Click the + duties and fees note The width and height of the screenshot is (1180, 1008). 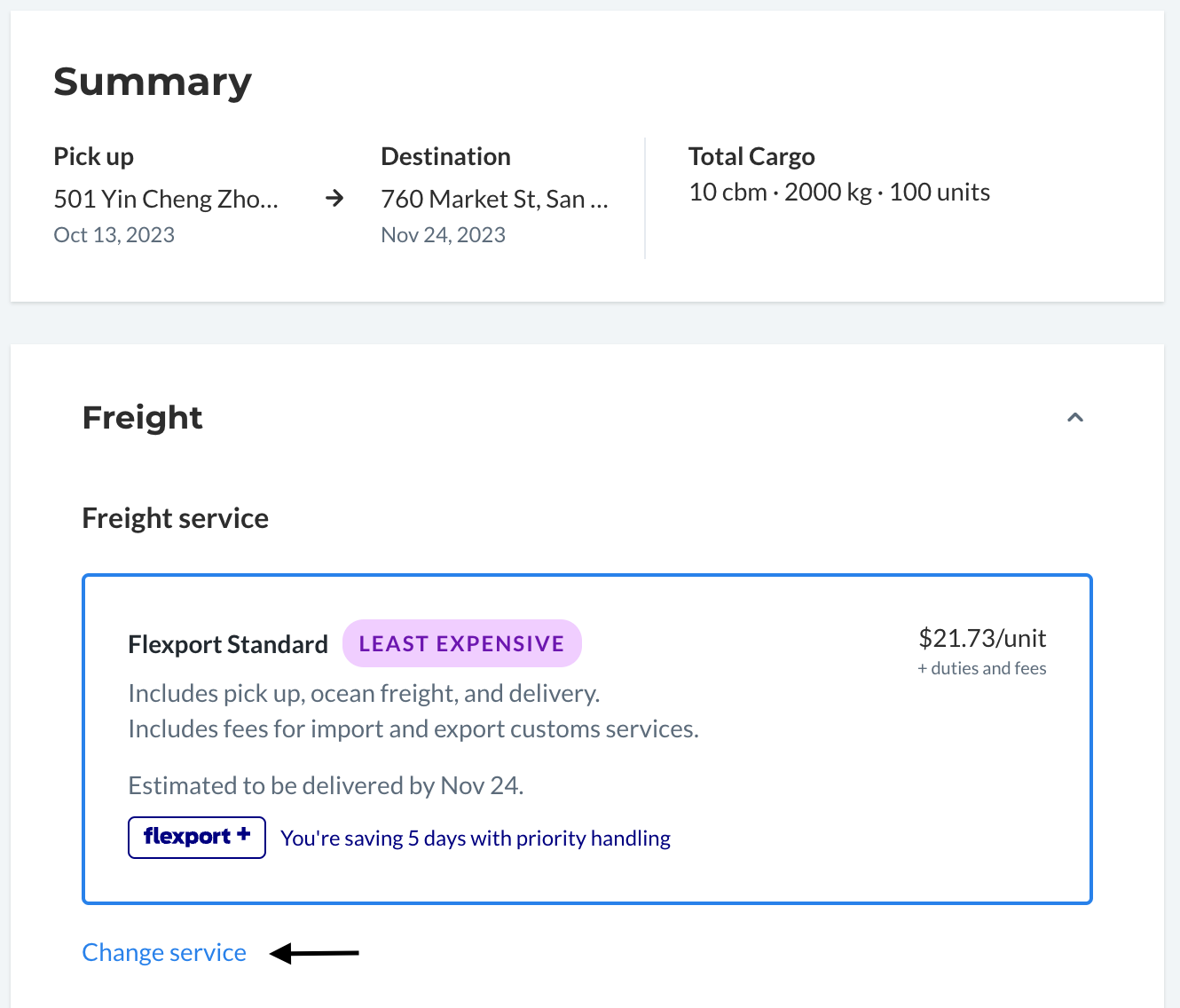click(982, 668)
